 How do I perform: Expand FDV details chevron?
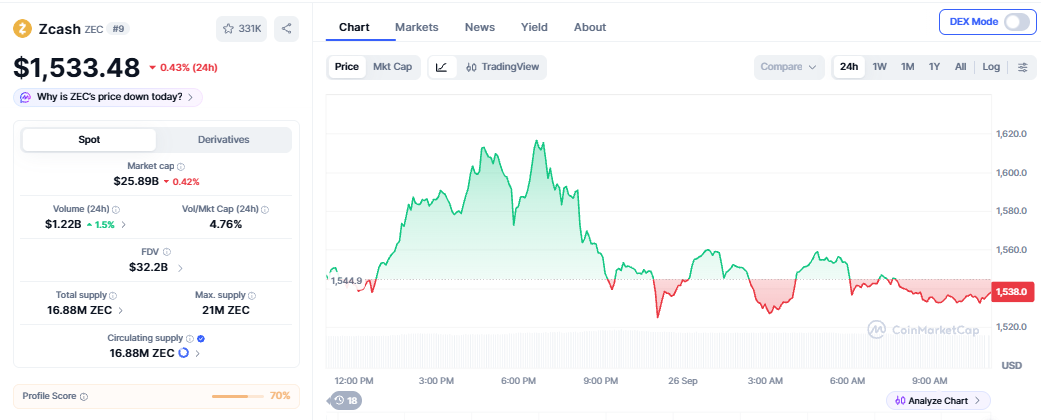click(x=181, y=268)
